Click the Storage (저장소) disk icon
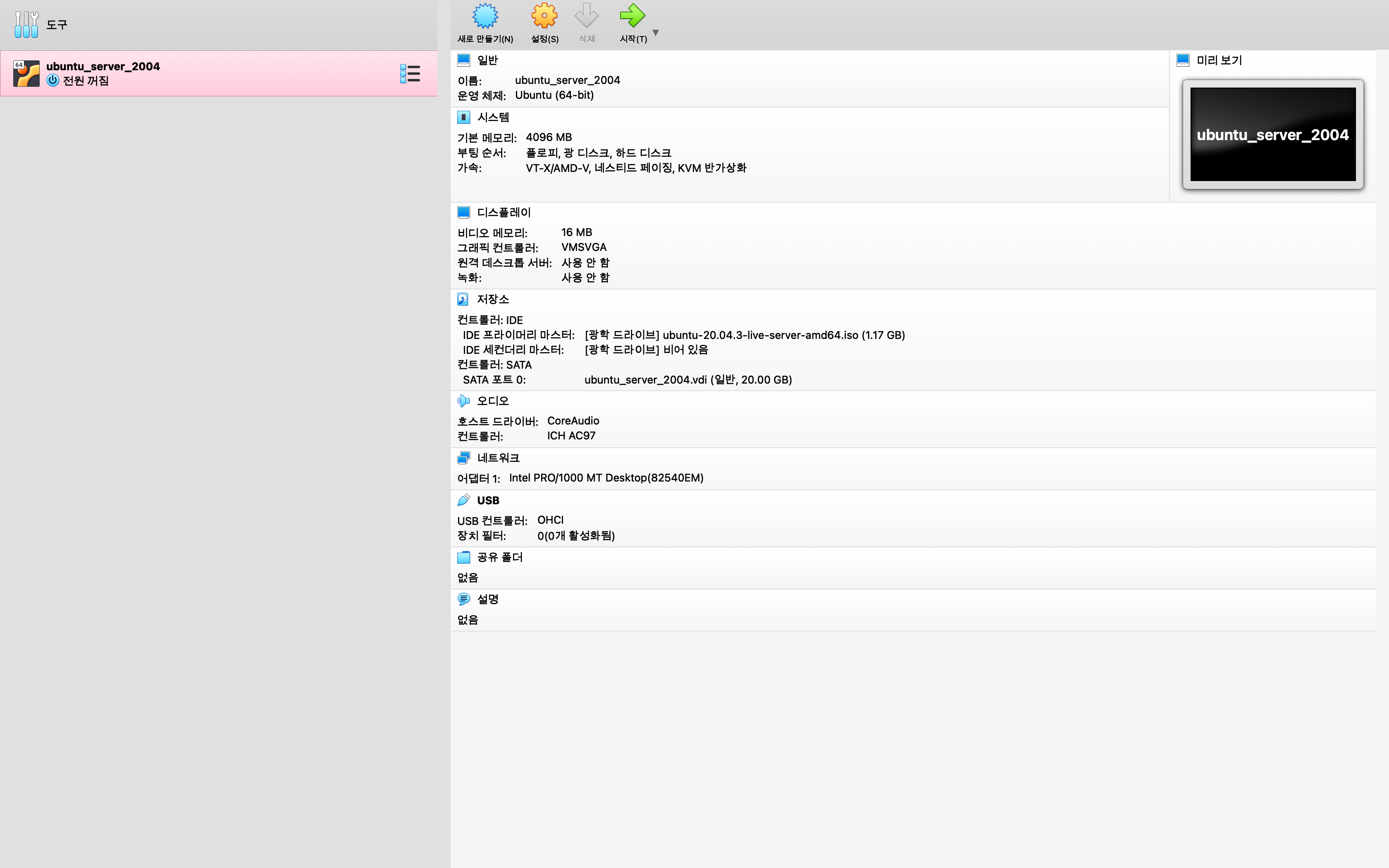Screen dimensions: 1389x868 point(463,299)
